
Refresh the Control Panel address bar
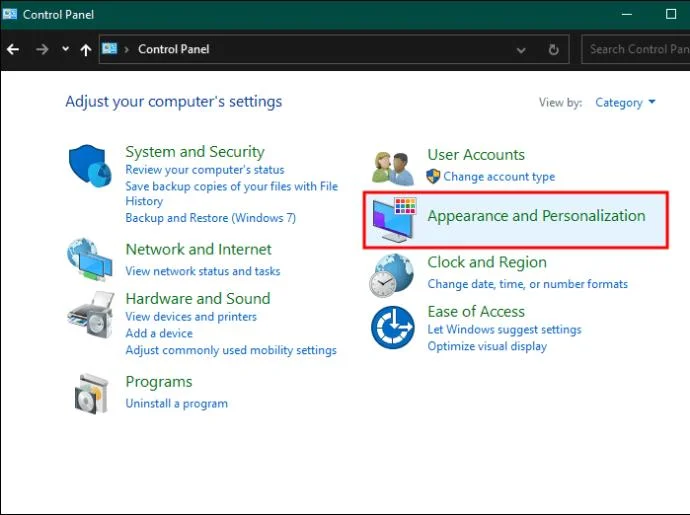(554, 50)
